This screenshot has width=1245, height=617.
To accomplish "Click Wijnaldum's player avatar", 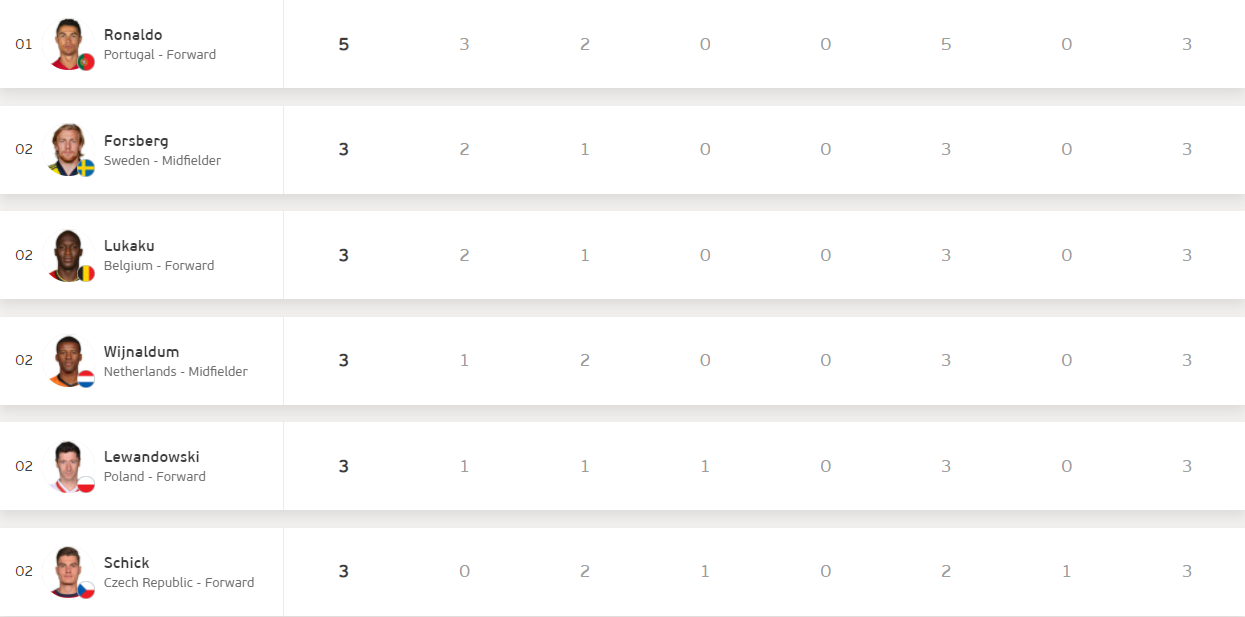I will pos(69,361).
